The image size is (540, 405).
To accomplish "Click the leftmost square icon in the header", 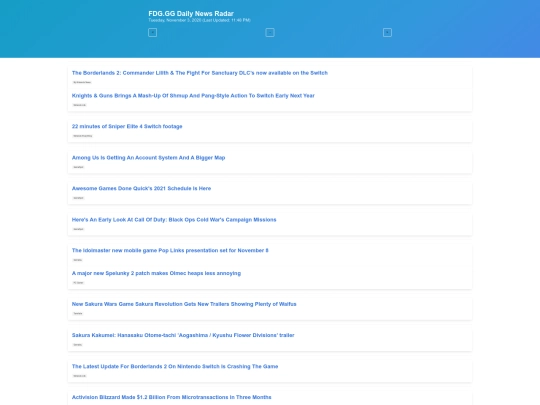I will [x=152, y=32].
